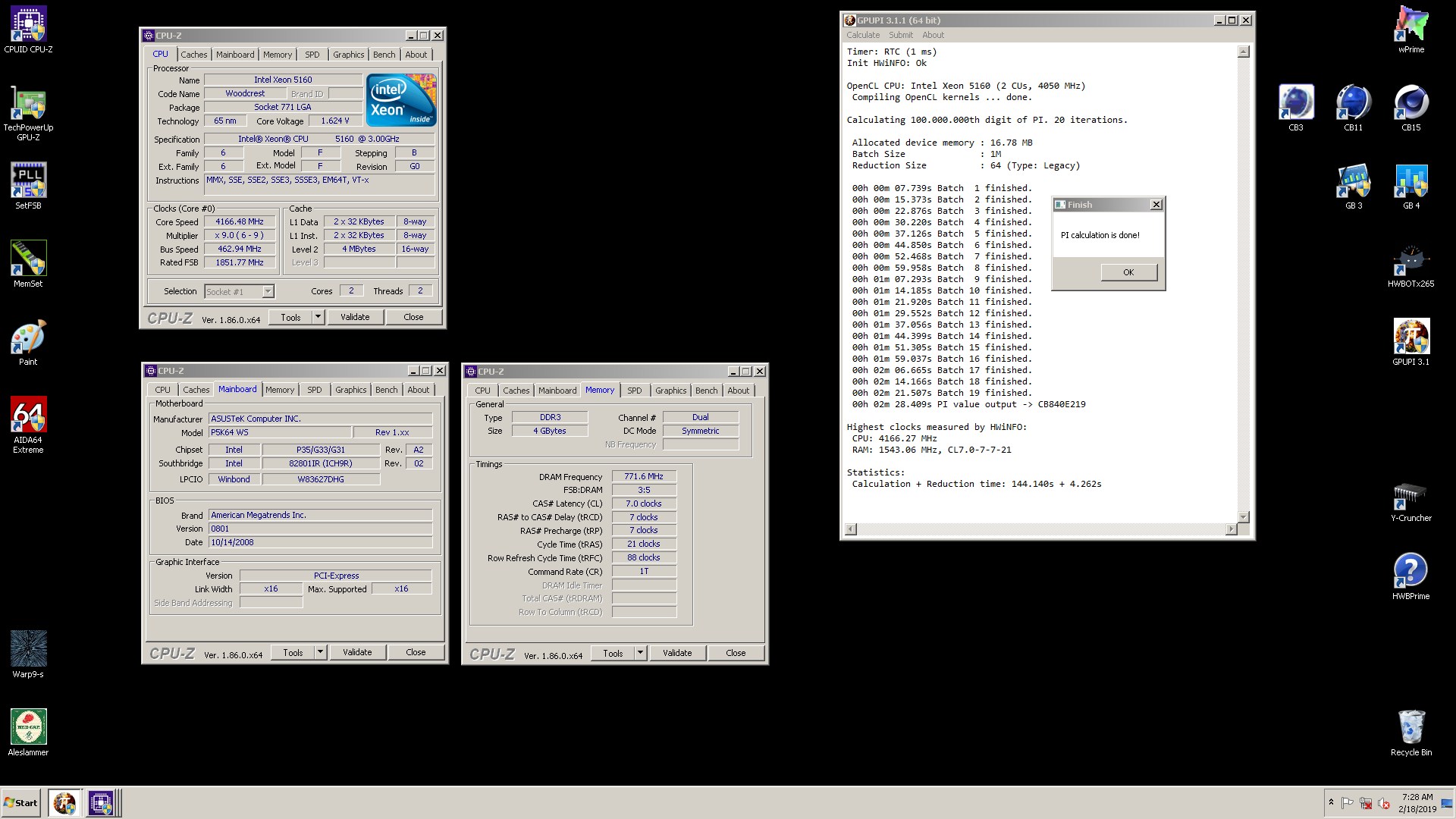The height and width of the screenshot is (819, 1456).
Task: Open Paint desktop shortcut
Action: point(28,342)
